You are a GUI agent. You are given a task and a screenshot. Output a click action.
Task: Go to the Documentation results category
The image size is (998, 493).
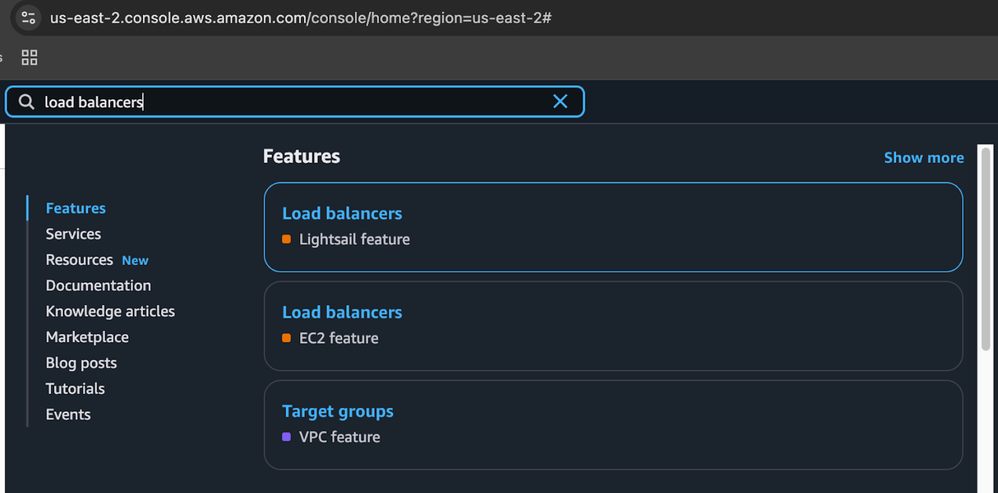click(98, 286)
